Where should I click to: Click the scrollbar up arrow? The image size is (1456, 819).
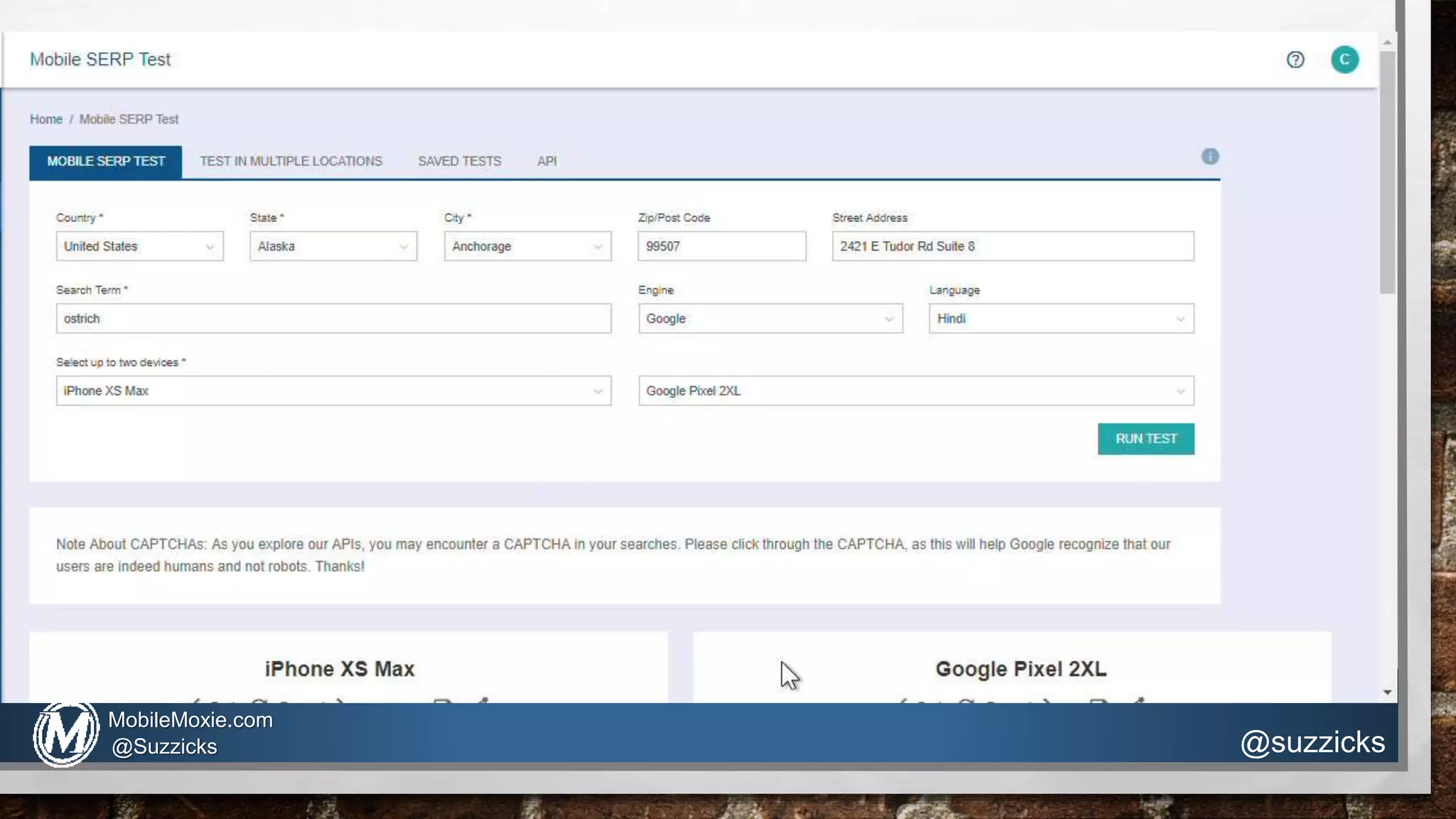point(1387,43)
